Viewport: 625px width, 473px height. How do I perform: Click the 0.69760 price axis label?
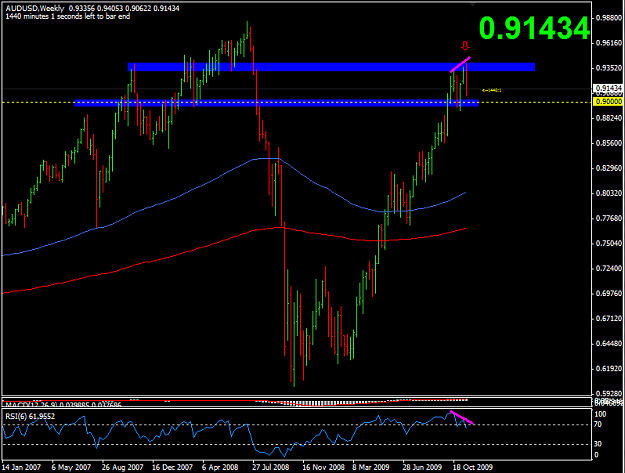click(x=609, y=293)
